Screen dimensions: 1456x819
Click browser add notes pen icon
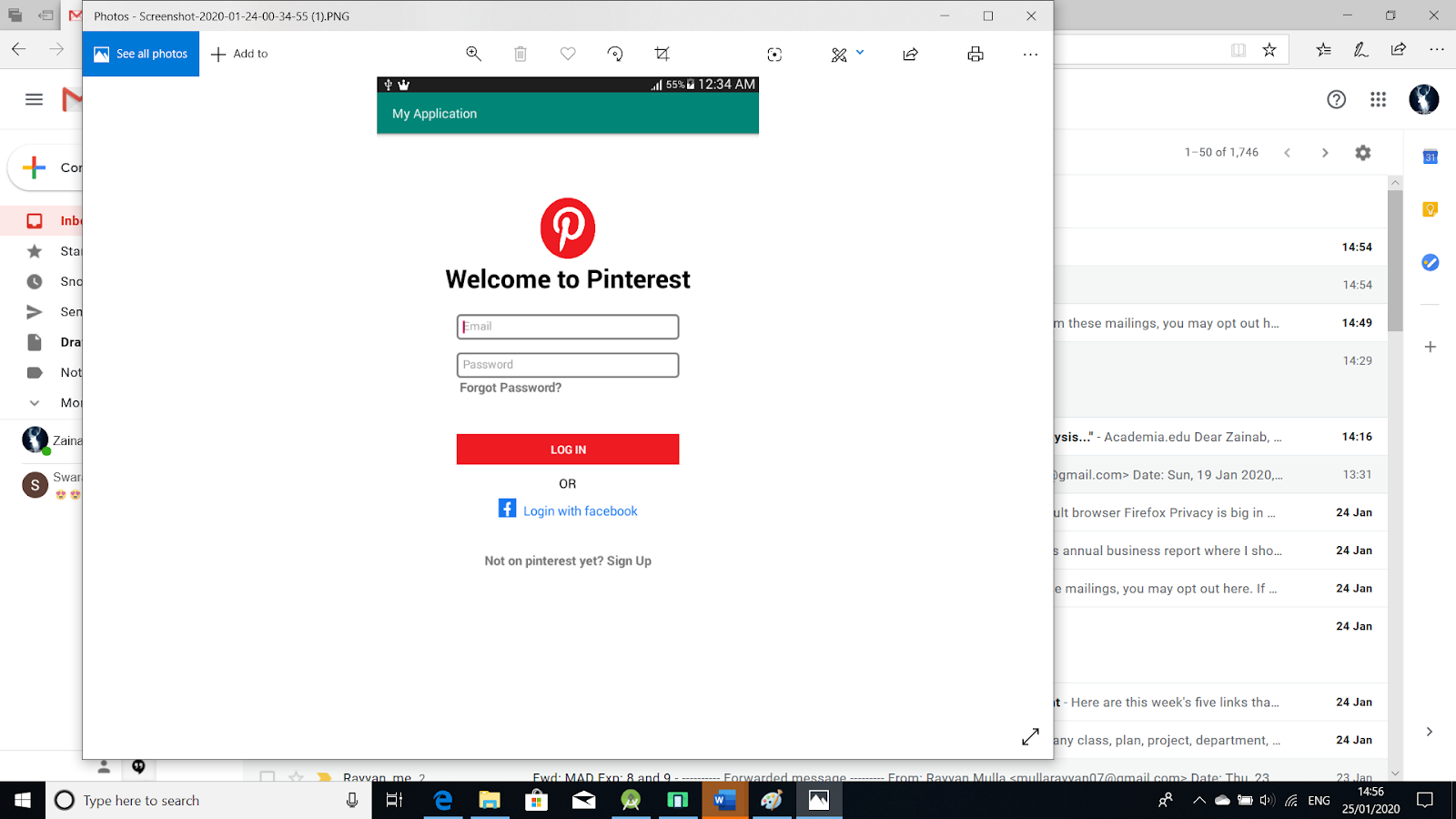[x=1361, y=50]
